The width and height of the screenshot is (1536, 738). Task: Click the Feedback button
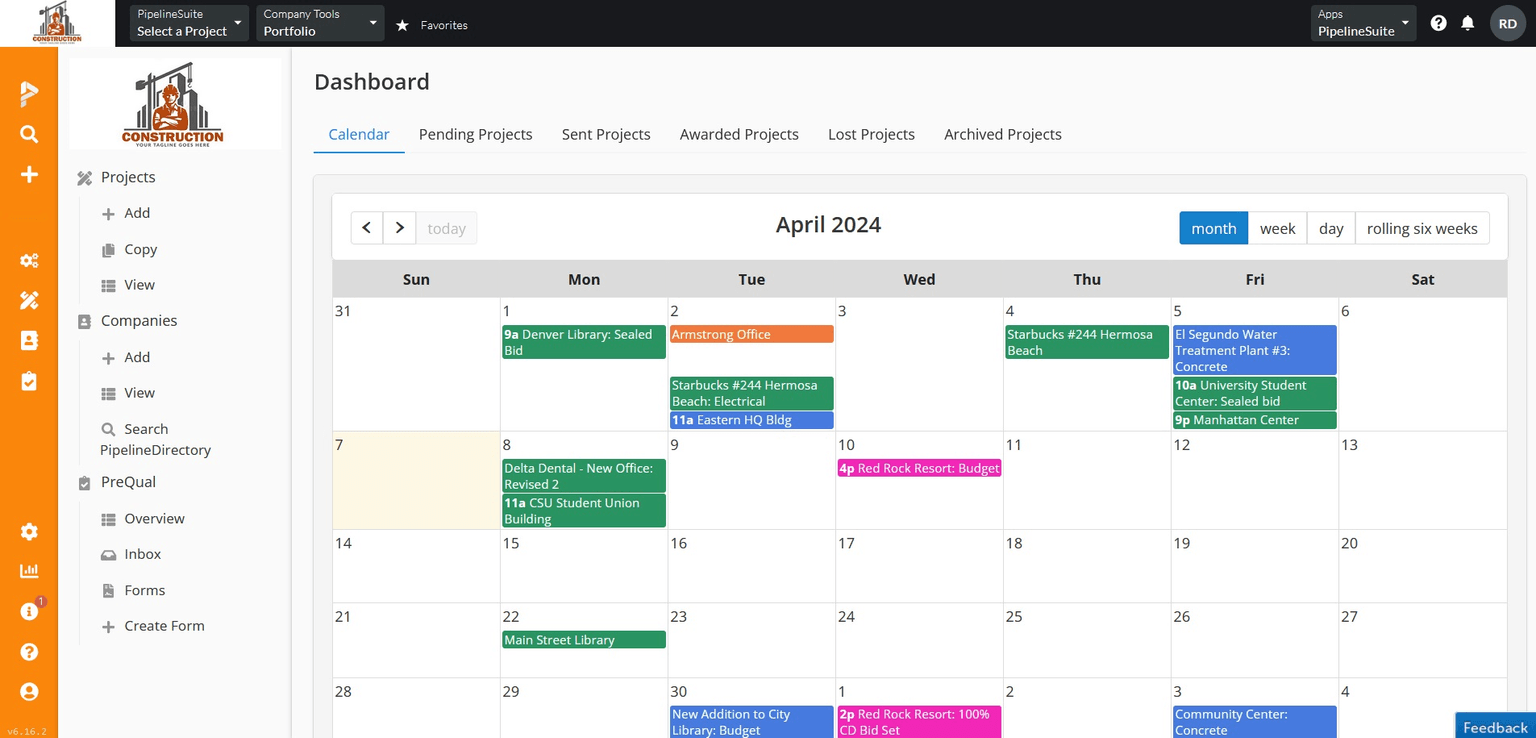click(1495, 727)
